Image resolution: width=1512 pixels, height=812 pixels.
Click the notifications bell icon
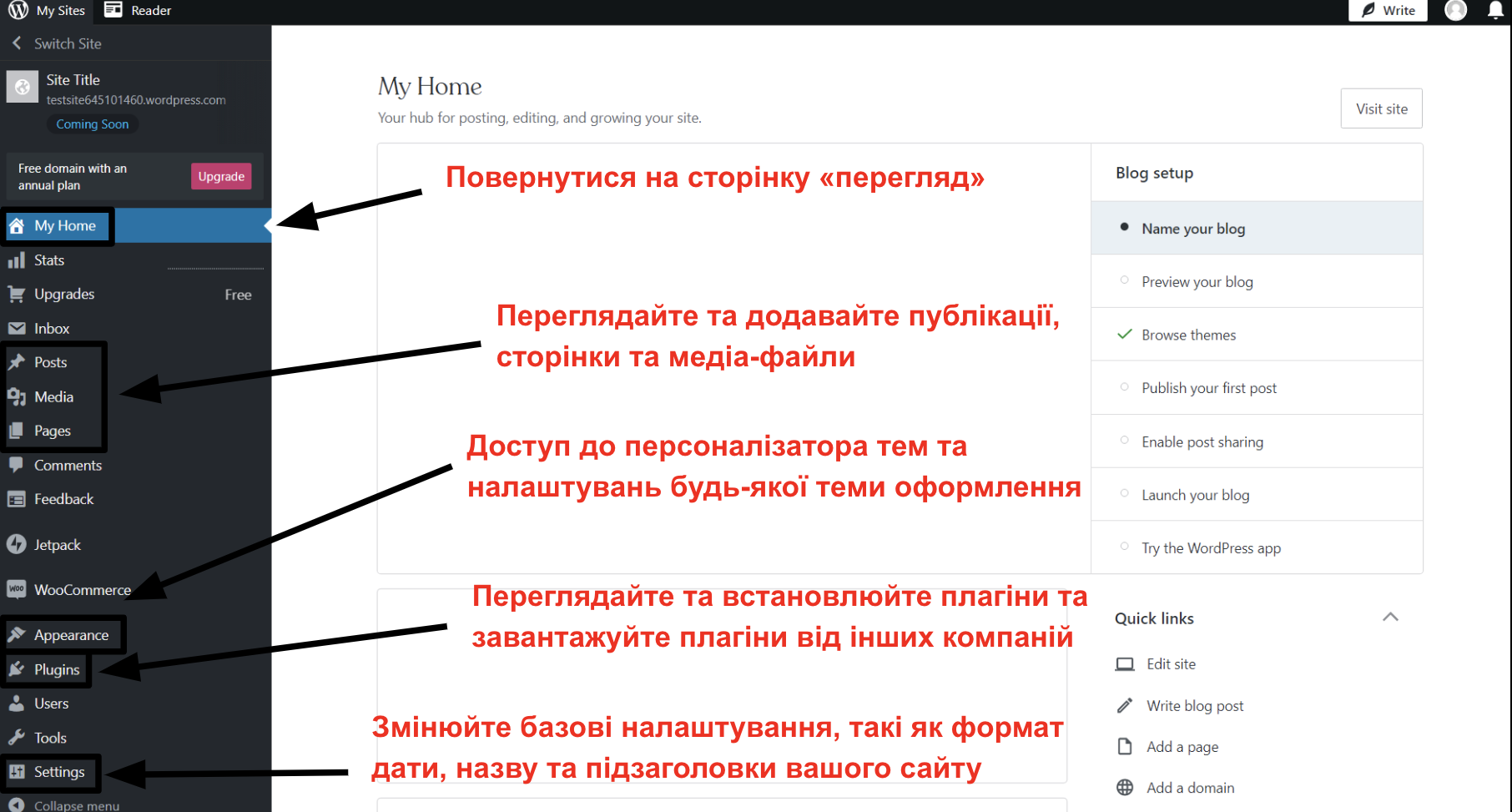(1495, 10)
